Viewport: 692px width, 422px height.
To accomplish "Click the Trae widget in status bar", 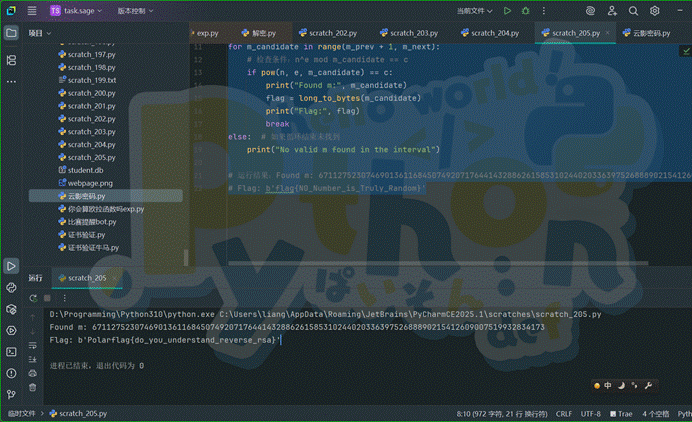I will [x=621, y=414].
